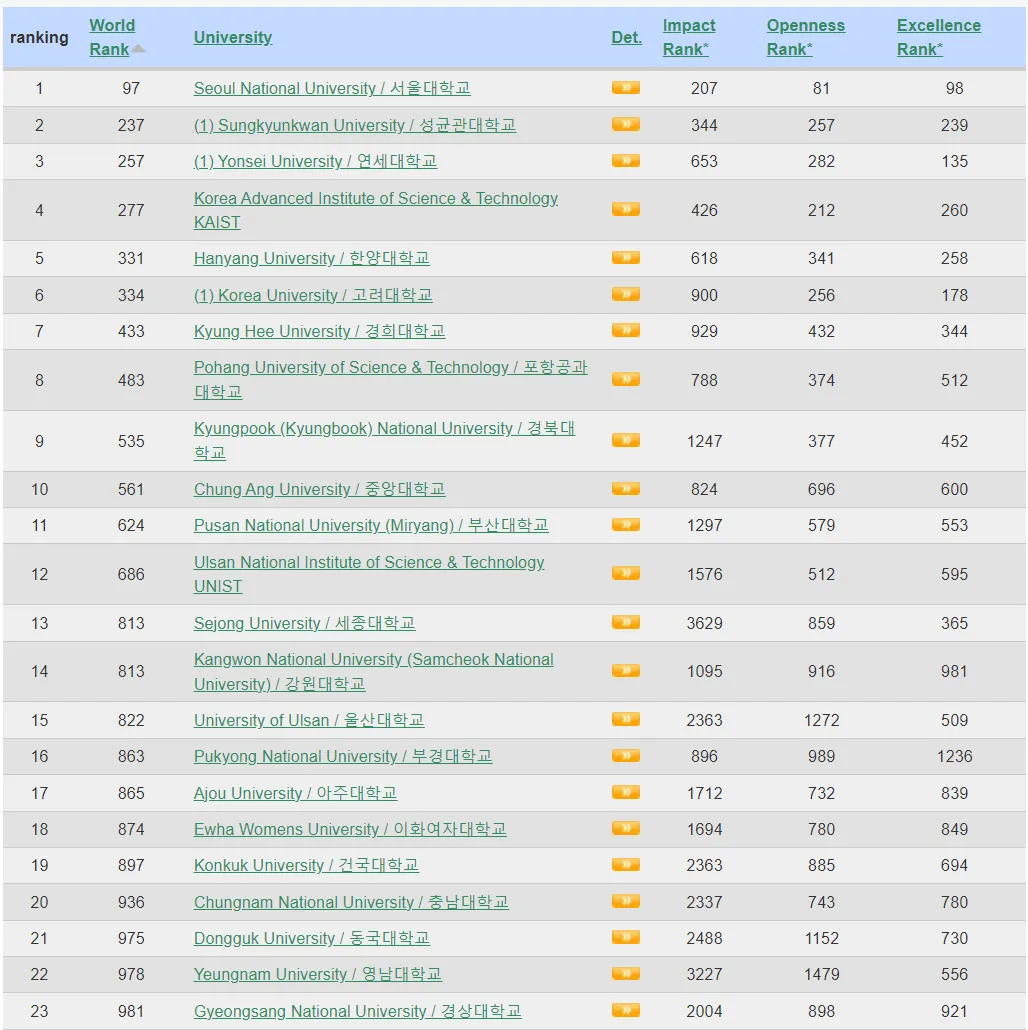
Task: Open details icon for Pukyong National University
Action: pos(625,755)
